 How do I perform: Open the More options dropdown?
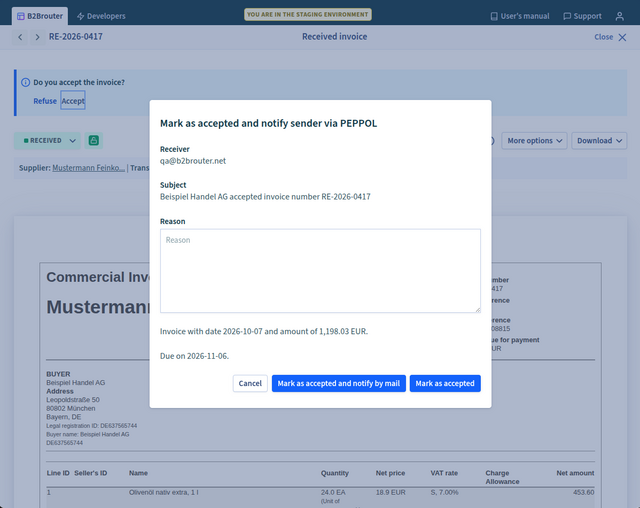click(x=534, y=140)
